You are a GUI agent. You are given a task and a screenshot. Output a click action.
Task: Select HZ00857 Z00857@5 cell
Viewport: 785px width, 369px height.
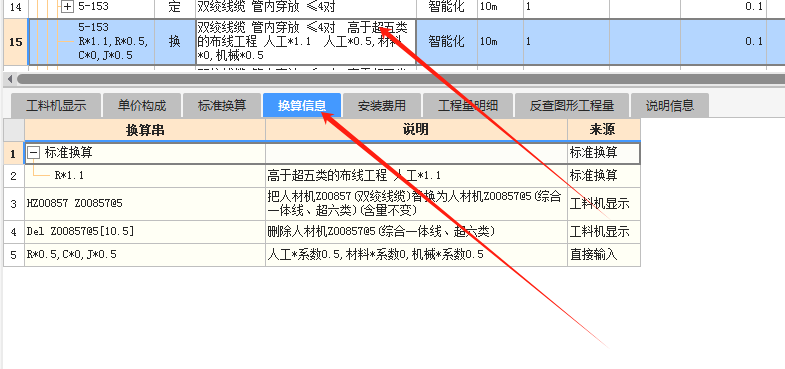(x=145, y=204)
